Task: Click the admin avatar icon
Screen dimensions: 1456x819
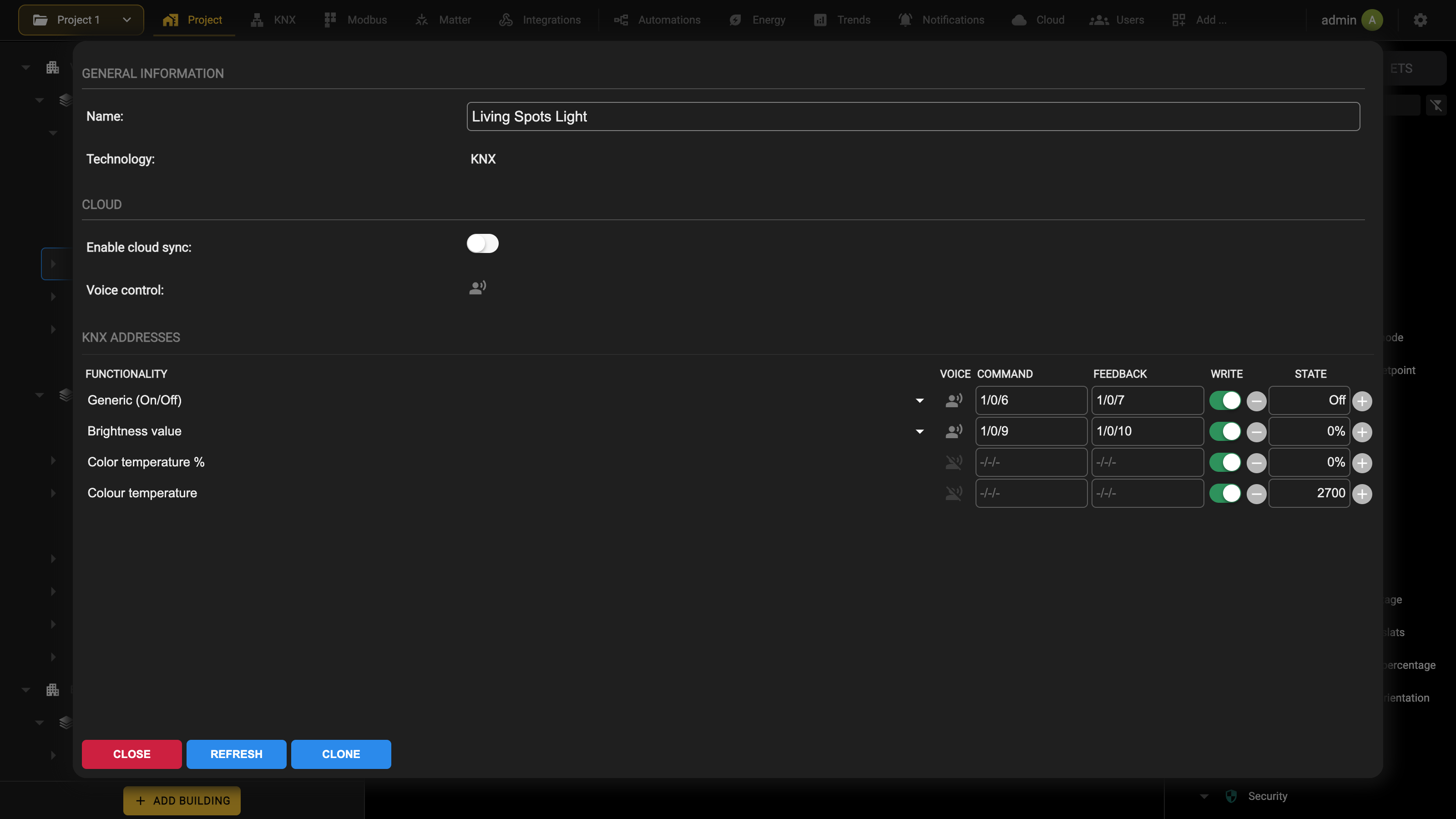Action: (x=1372, y=20)
